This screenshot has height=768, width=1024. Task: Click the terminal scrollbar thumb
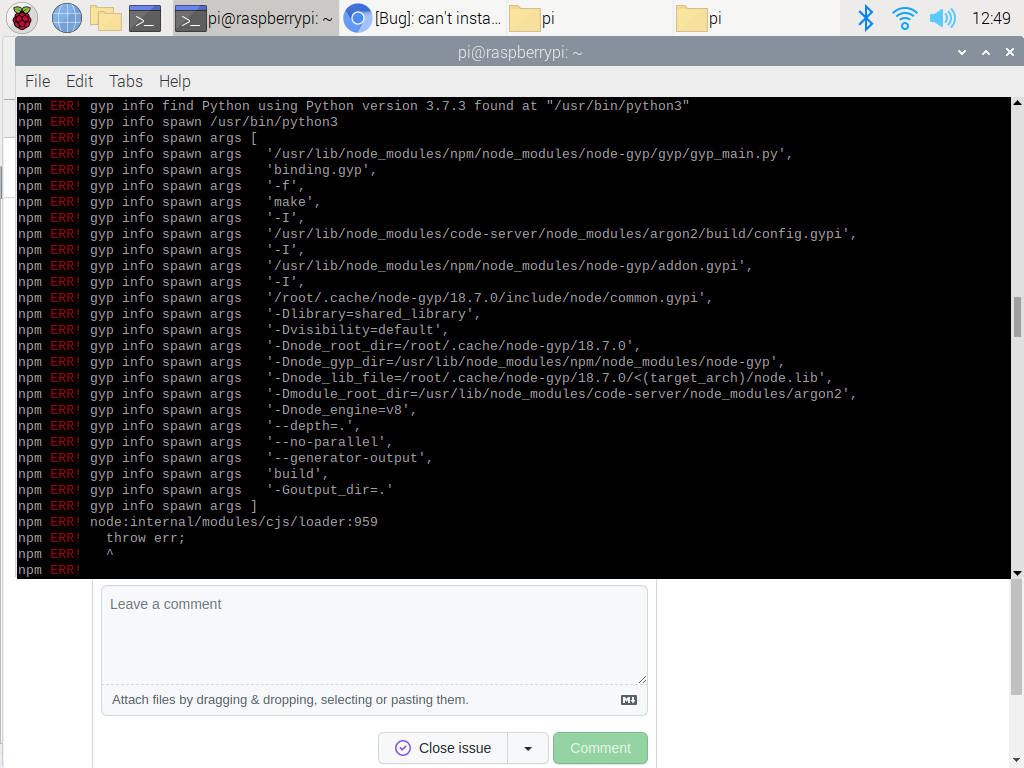click(1017, 317)
